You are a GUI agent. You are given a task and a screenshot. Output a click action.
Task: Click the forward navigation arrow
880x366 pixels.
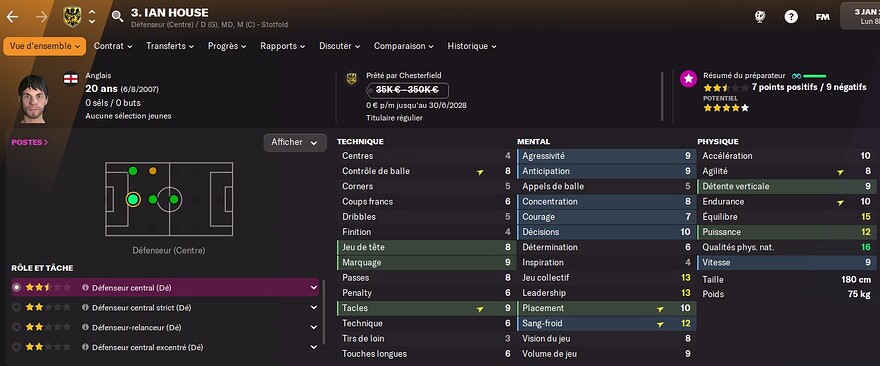[42, 17]
